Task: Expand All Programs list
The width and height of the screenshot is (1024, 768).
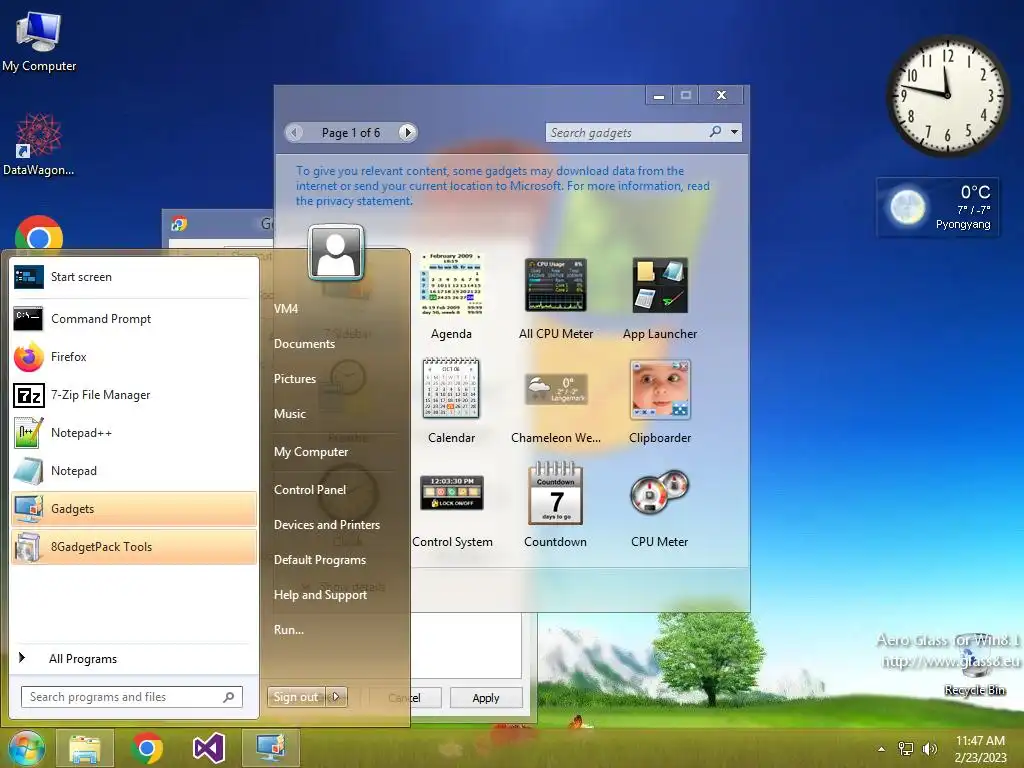Action: (x=133, y=658)
